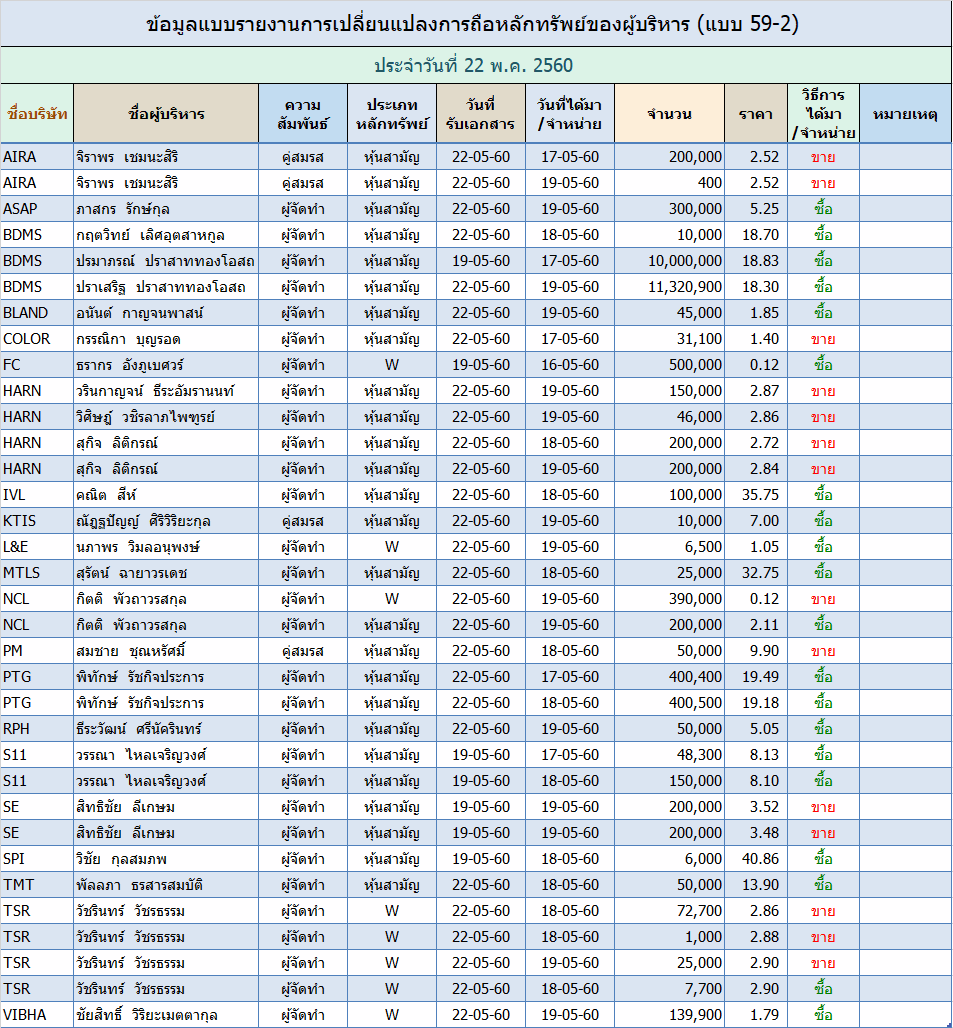This screenshot has height=1028, width=953.
Task: Click the ชื่อบริษัท column header
Action: click(37, 114)
